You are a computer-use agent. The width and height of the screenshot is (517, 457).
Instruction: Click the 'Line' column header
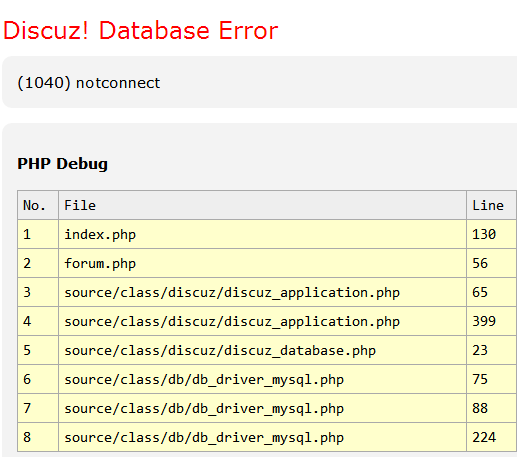[492, 205]
